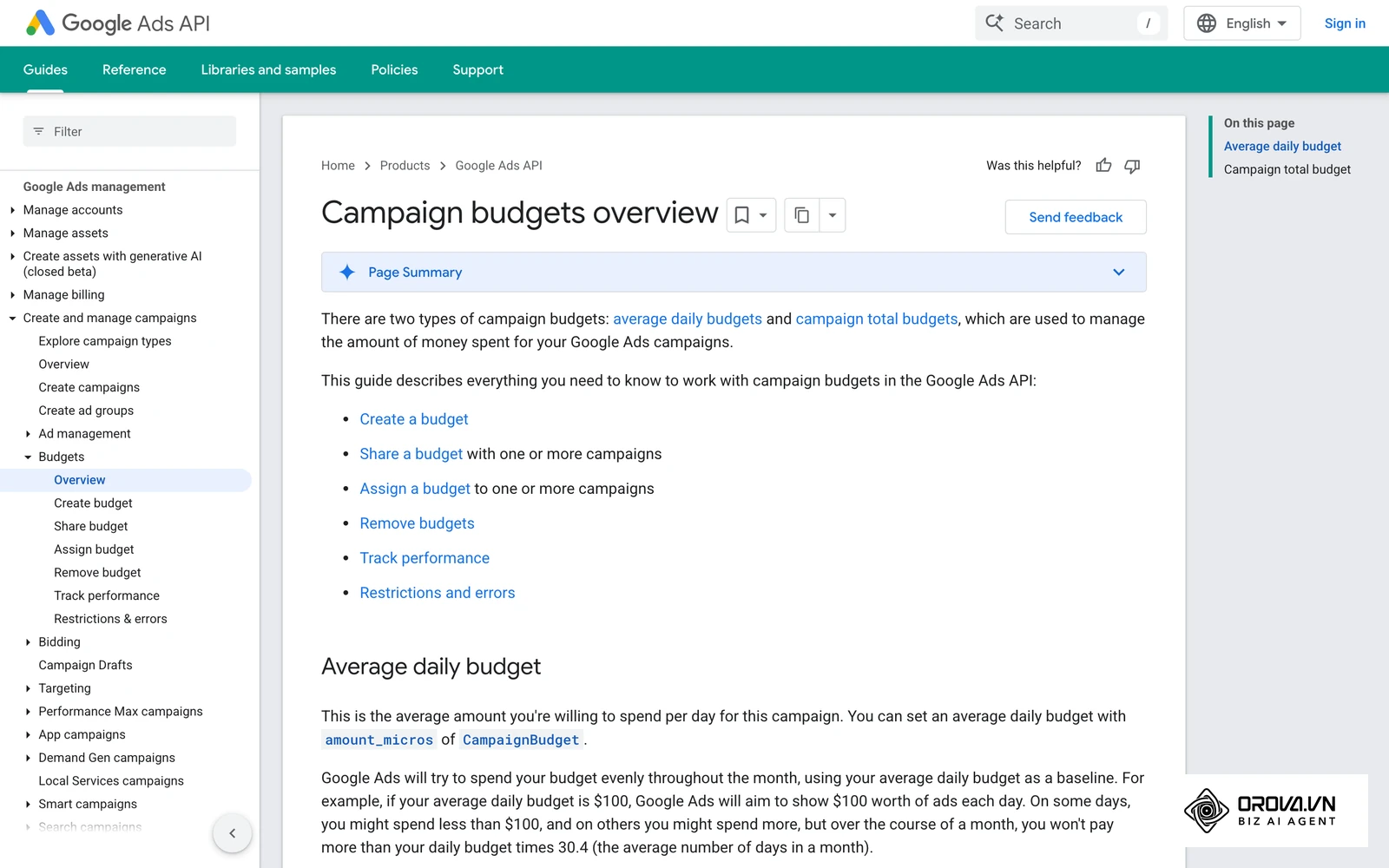Click the search sparkle magnifier icon
Screen dimensions: 1389x868
pyautogui.click(x=994, y=23)
